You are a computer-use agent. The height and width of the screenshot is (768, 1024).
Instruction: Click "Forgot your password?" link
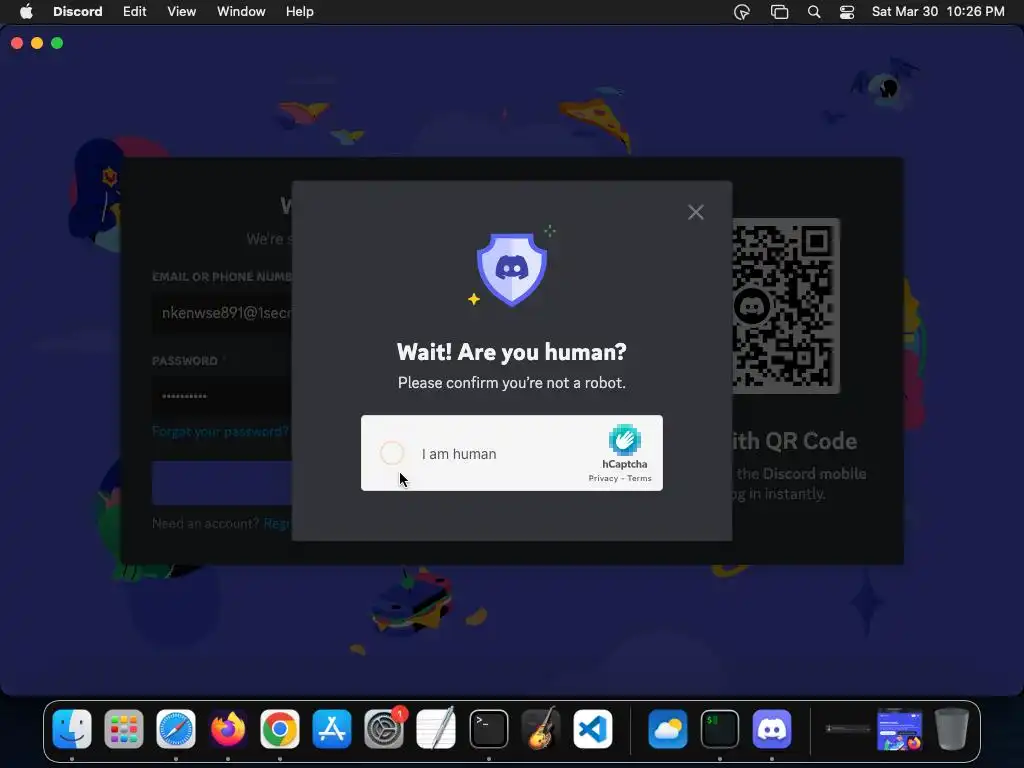tap(220, 432)
